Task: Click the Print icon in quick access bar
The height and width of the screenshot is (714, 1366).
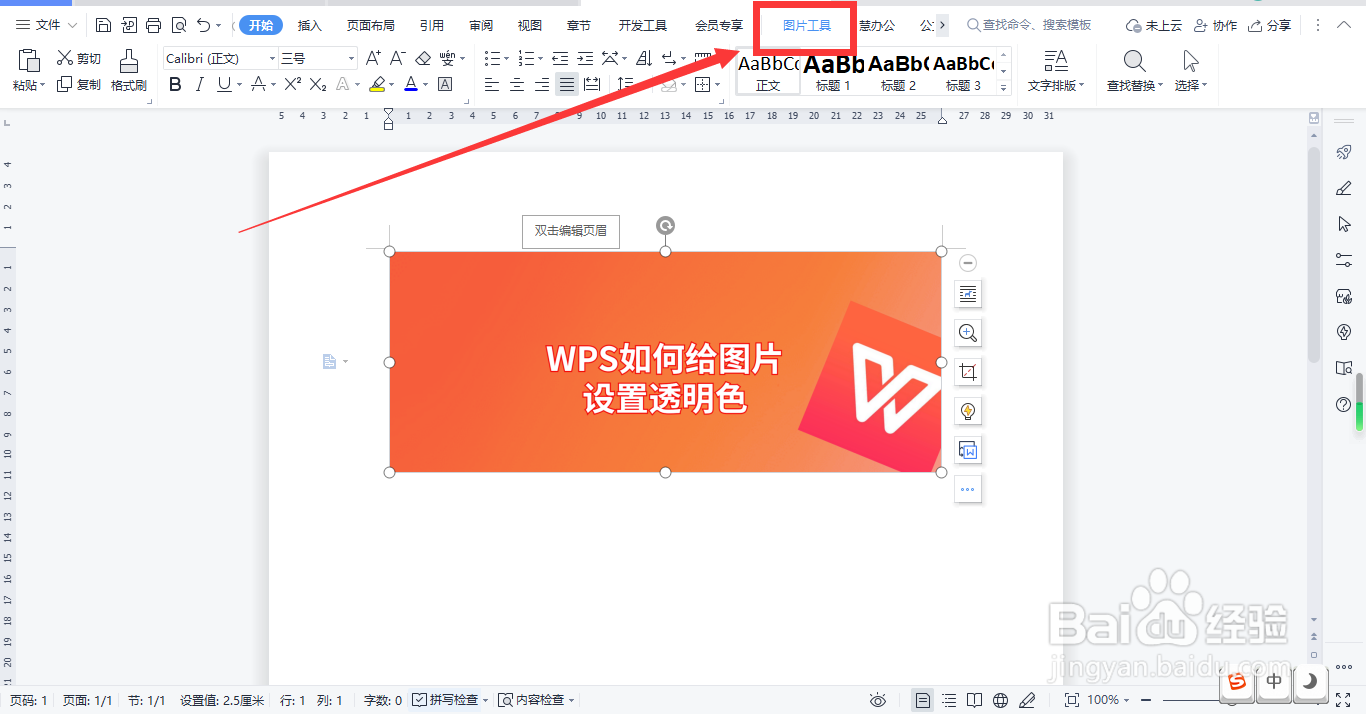Action: (x=153, y=25)
